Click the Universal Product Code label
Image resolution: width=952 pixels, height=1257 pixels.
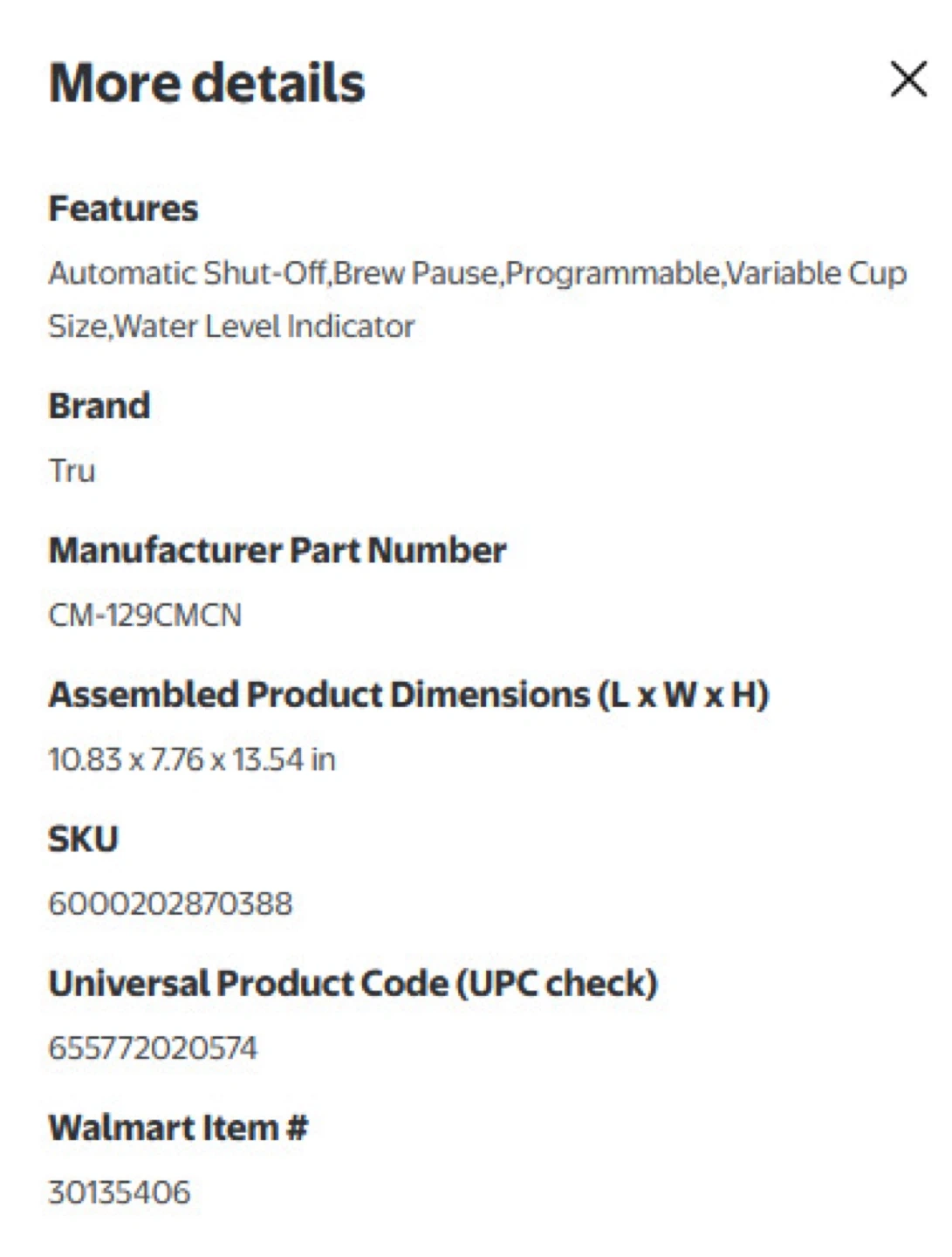[353, 984]
